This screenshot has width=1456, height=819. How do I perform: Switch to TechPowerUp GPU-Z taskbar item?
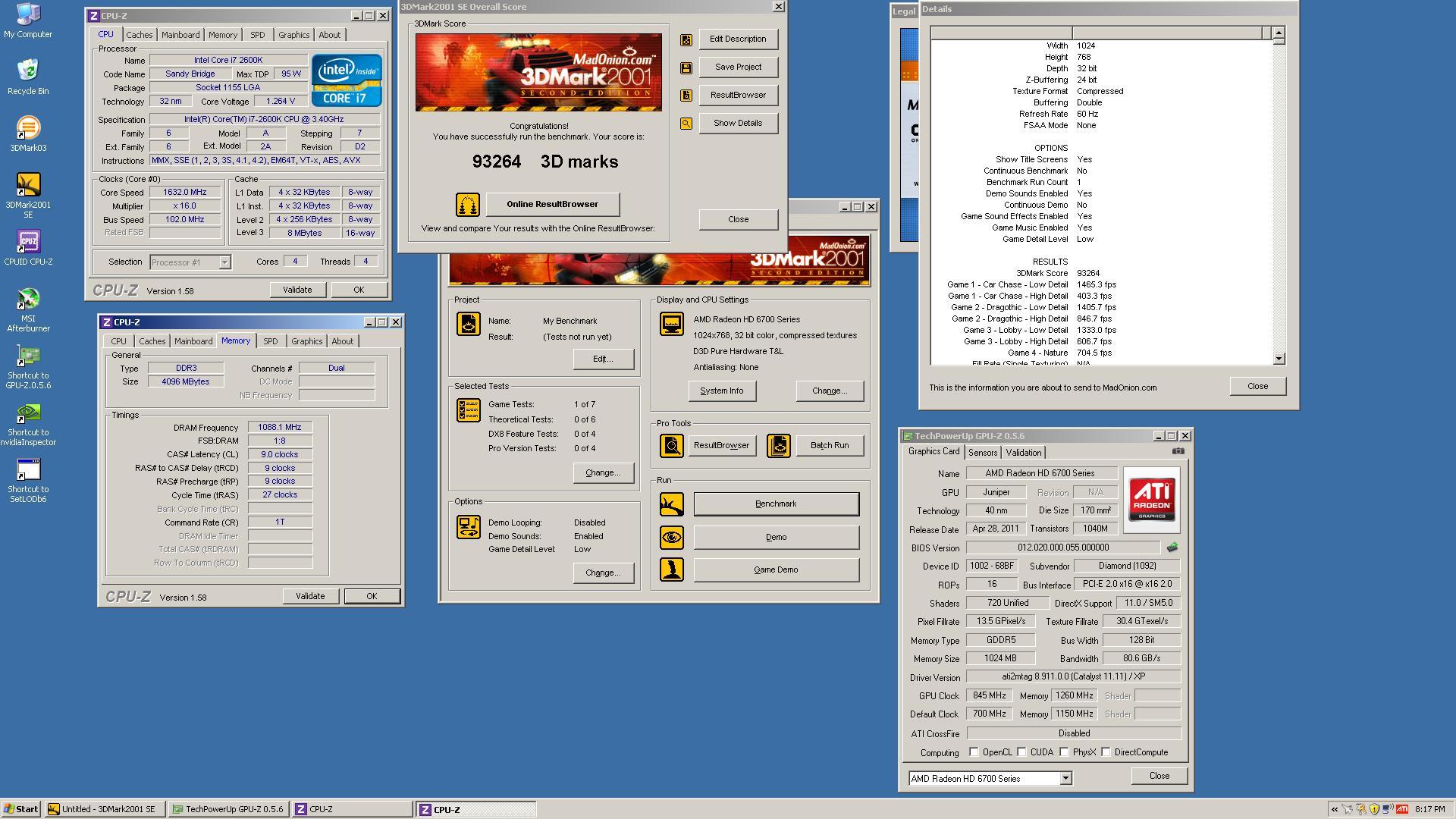pyautogui.click(x=228, y=809)
